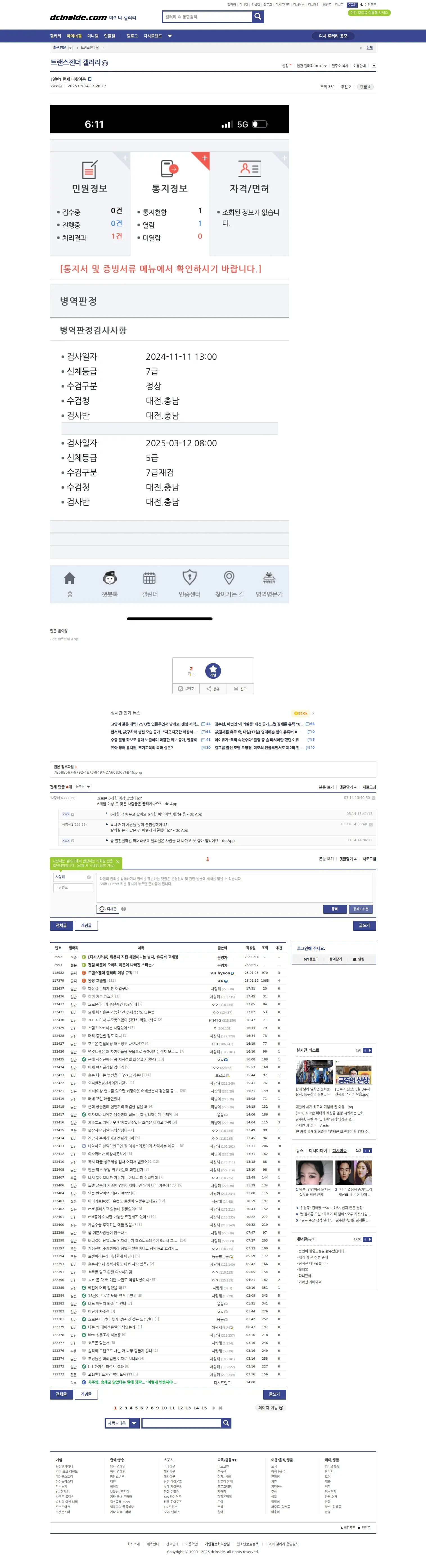Open comment sort 등록순 dropdown
This screenshot has height=1568, width=426.
click(x=82, y=787)
